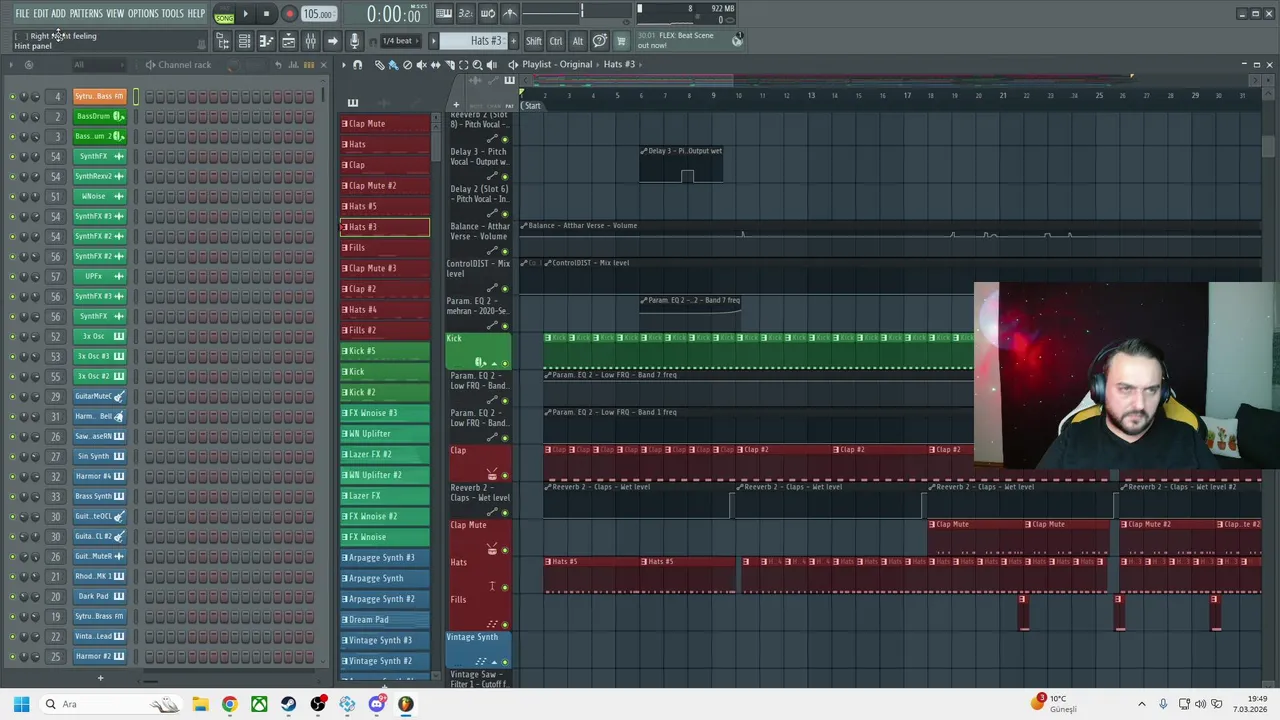Select the Delete tool
Screen dimensions: 1280x720
(x=407, y=65)
